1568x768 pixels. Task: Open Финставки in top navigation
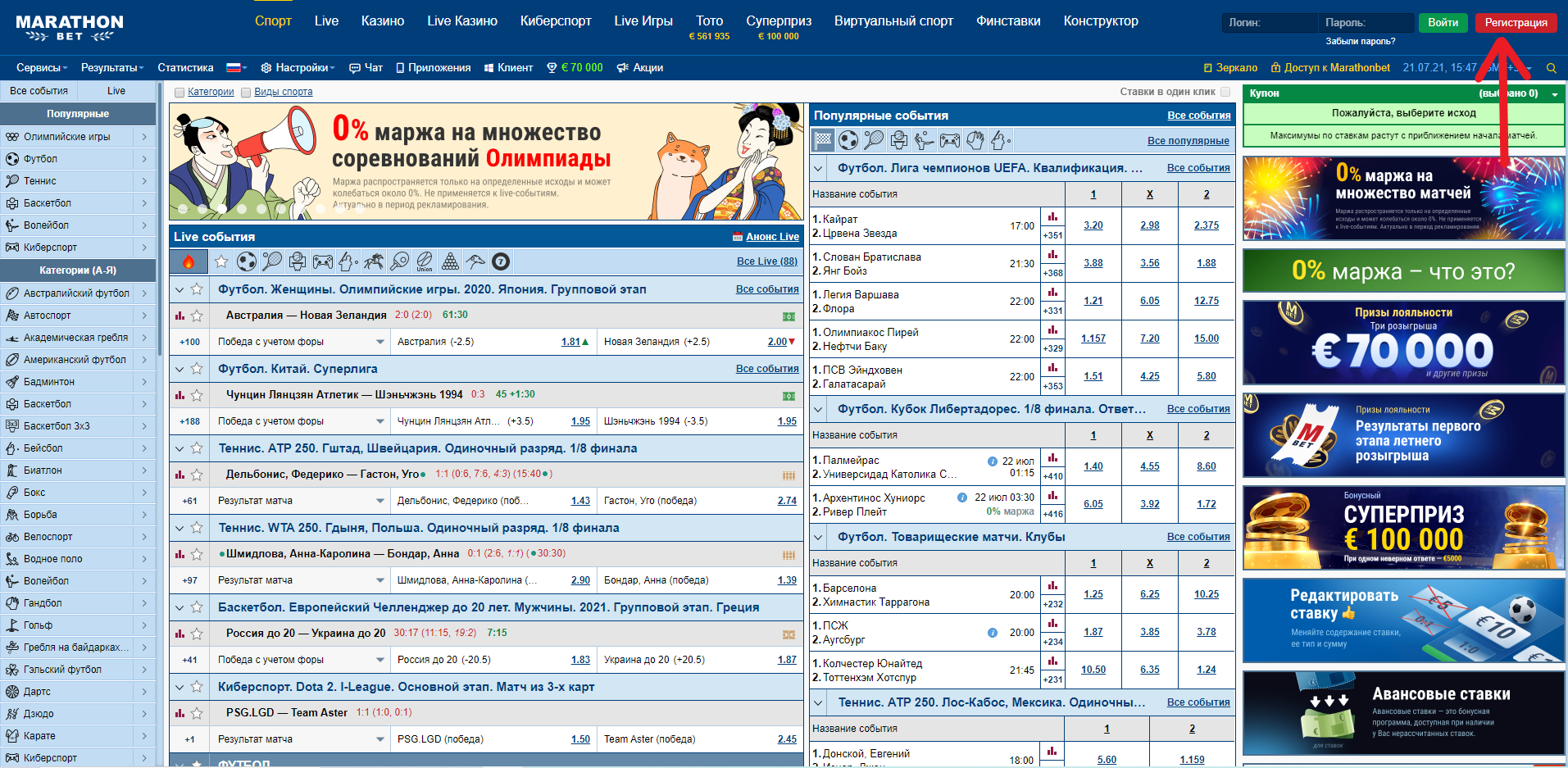click(x=1008, y=21)
